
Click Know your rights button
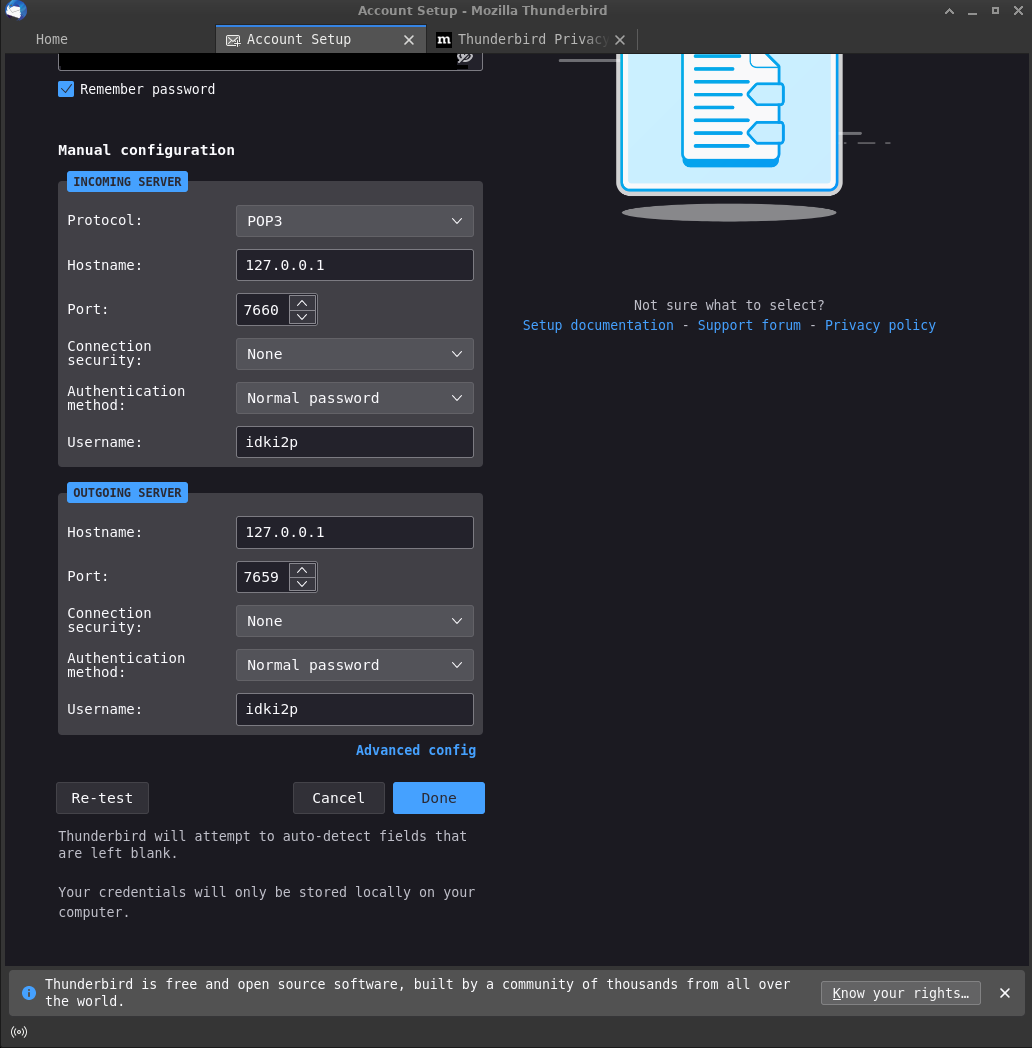click(900, 993)
